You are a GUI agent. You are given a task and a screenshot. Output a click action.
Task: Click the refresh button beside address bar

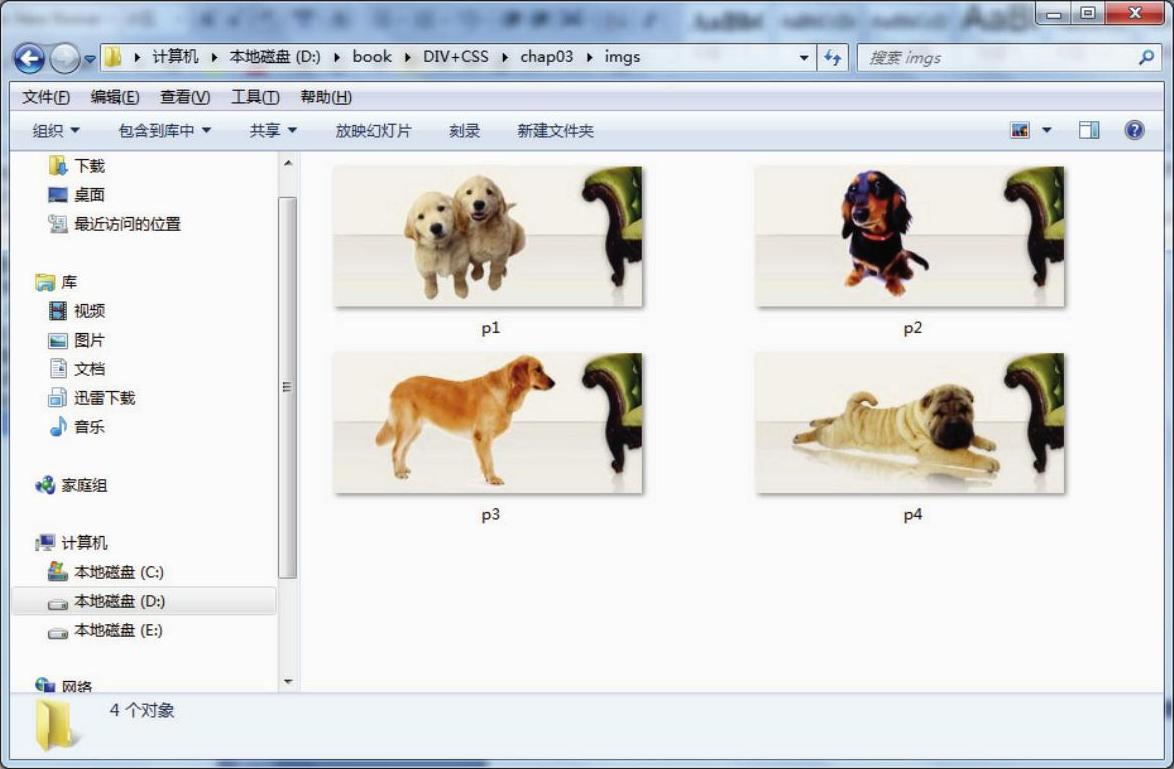click(832, 58)
